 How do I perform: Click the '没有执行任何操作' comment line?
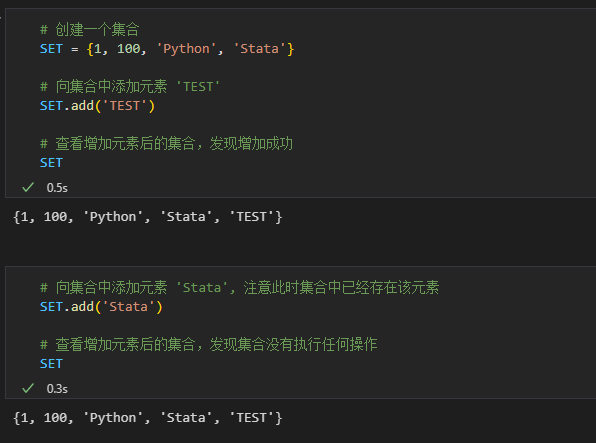(x=208, y=345)
